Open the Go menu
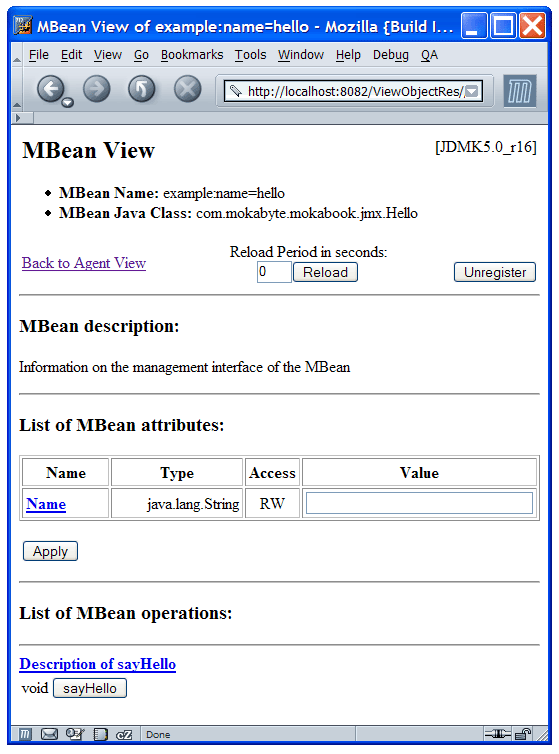The width and height of the screenshot is (559, 754). [141, 55]
